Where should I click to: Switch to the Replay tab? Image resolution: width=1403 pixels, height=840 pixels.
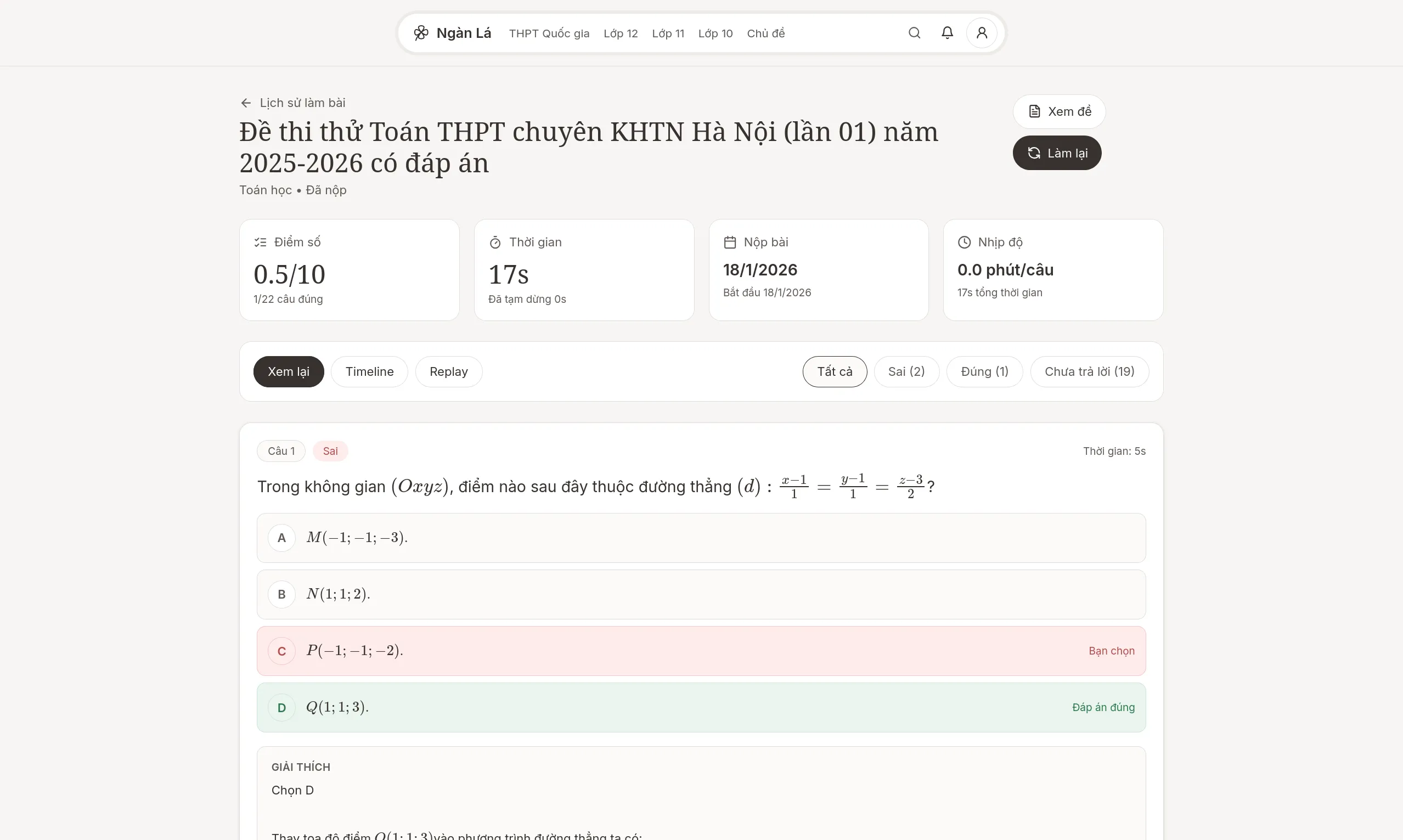click(x=448, y=371)
